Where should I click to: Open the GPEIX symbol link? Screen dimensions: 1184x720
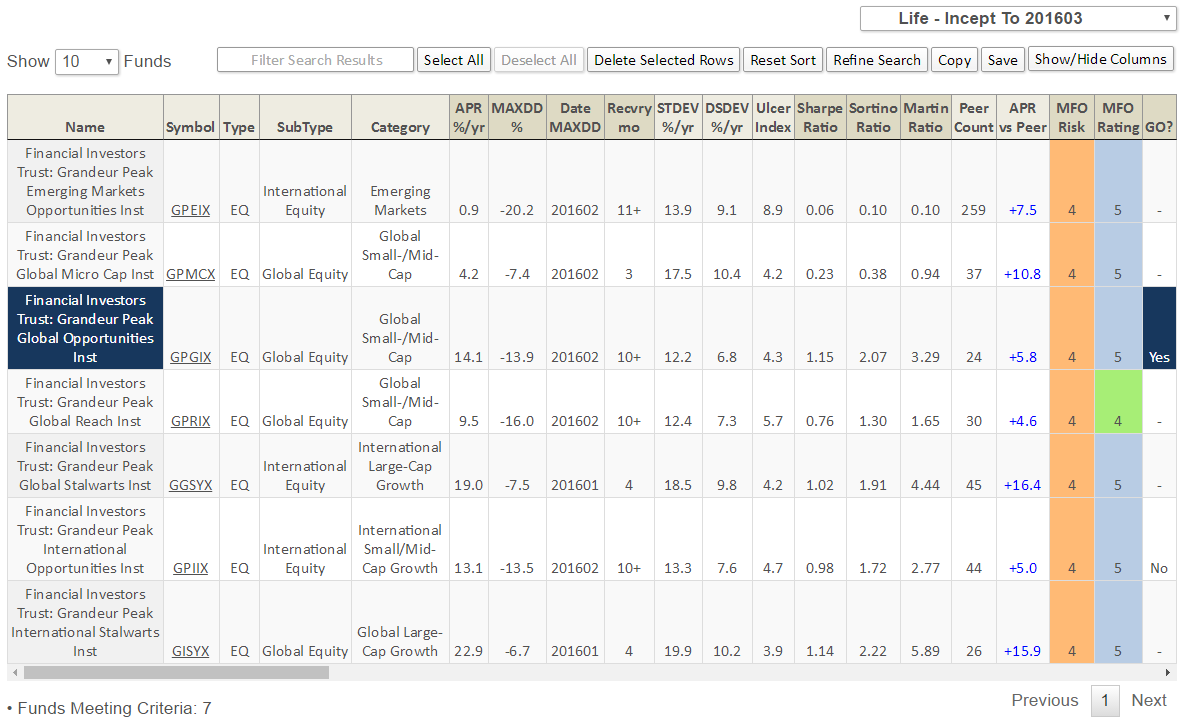(190, 210)
